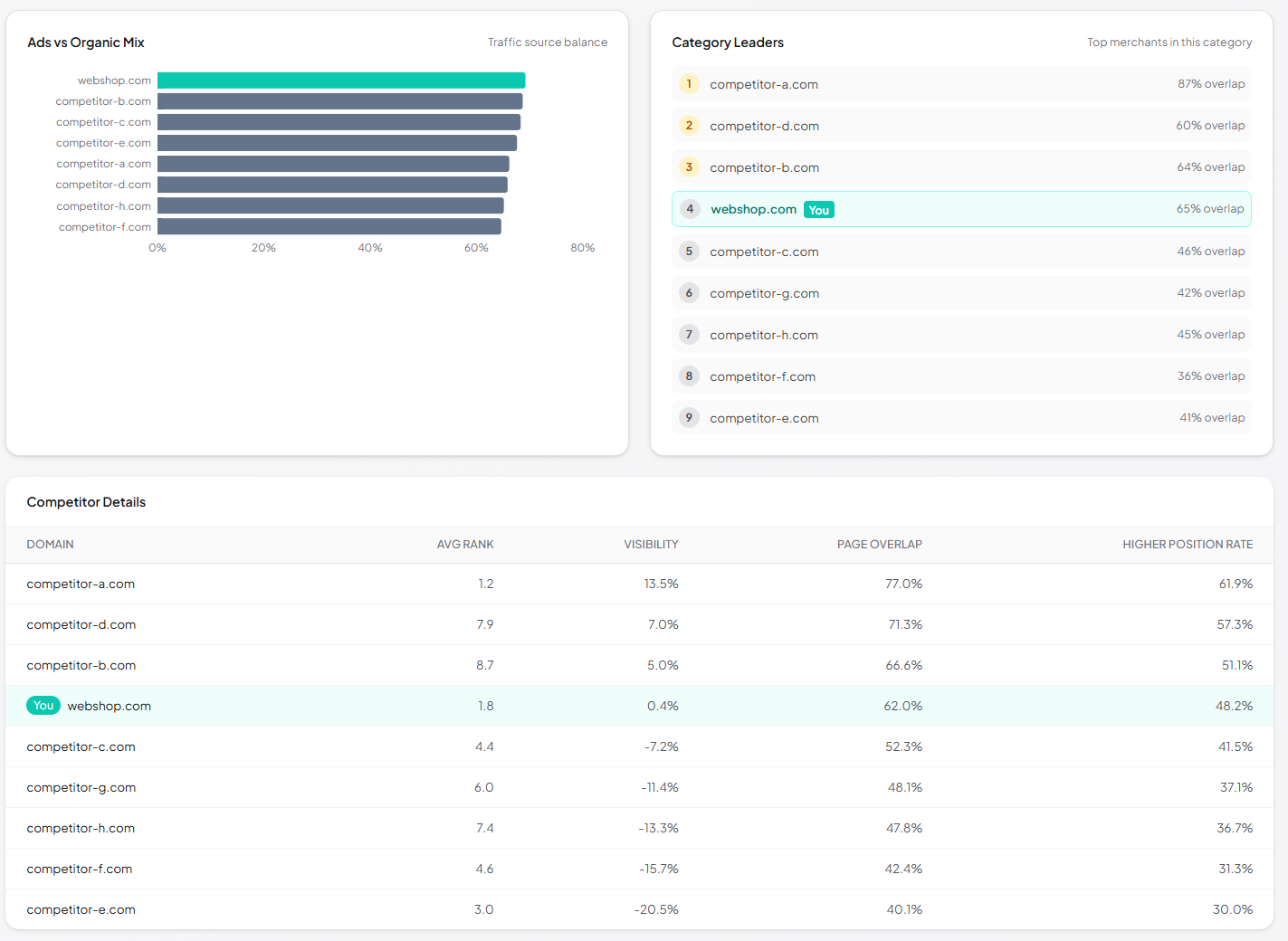
Task: Toggle sorting on the HIGHER POSITION RATE column
Action: click(1188, 544)
